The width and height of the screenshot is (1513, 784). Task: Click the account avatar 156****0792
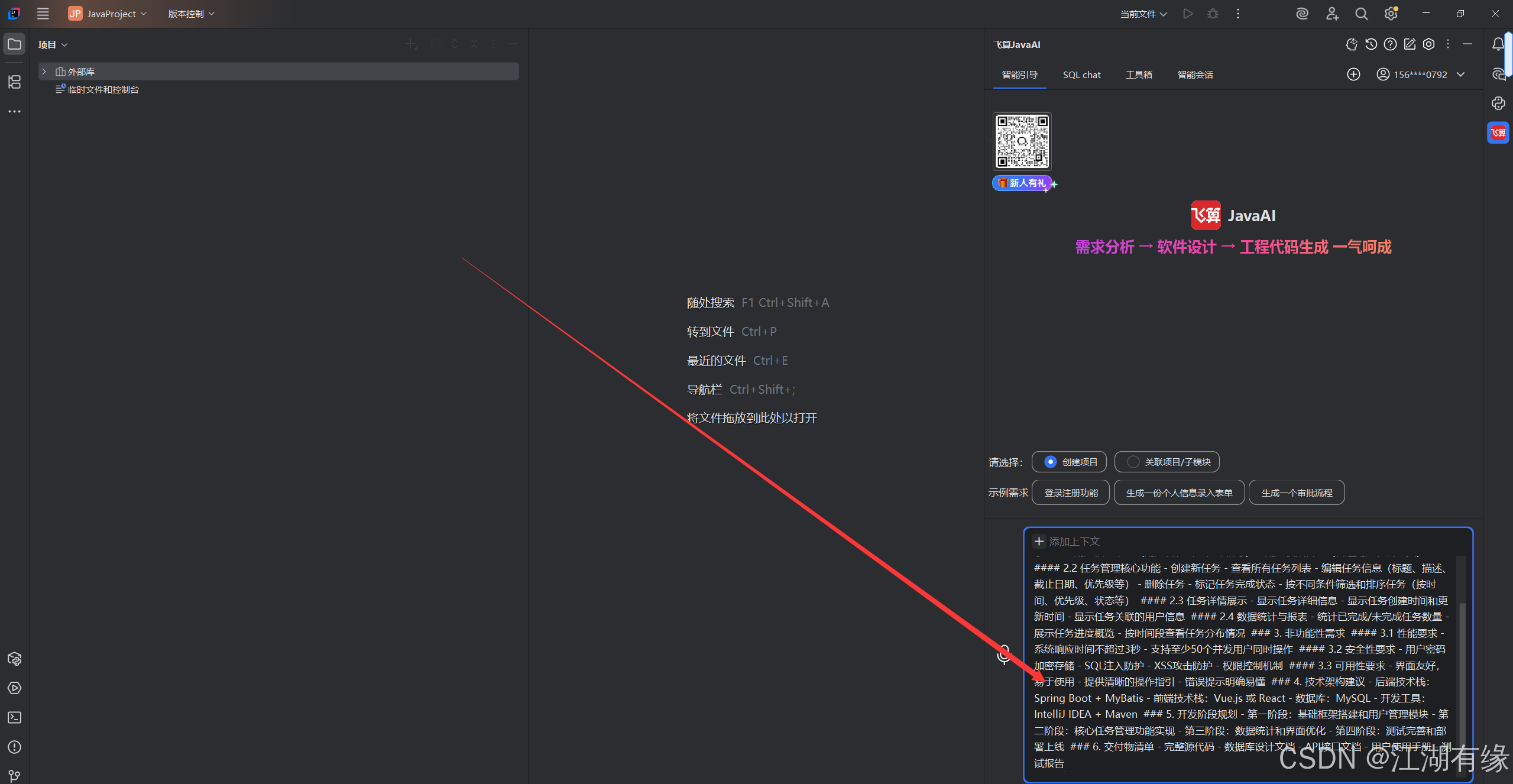pyautogui.click(x=1383, y=74)
